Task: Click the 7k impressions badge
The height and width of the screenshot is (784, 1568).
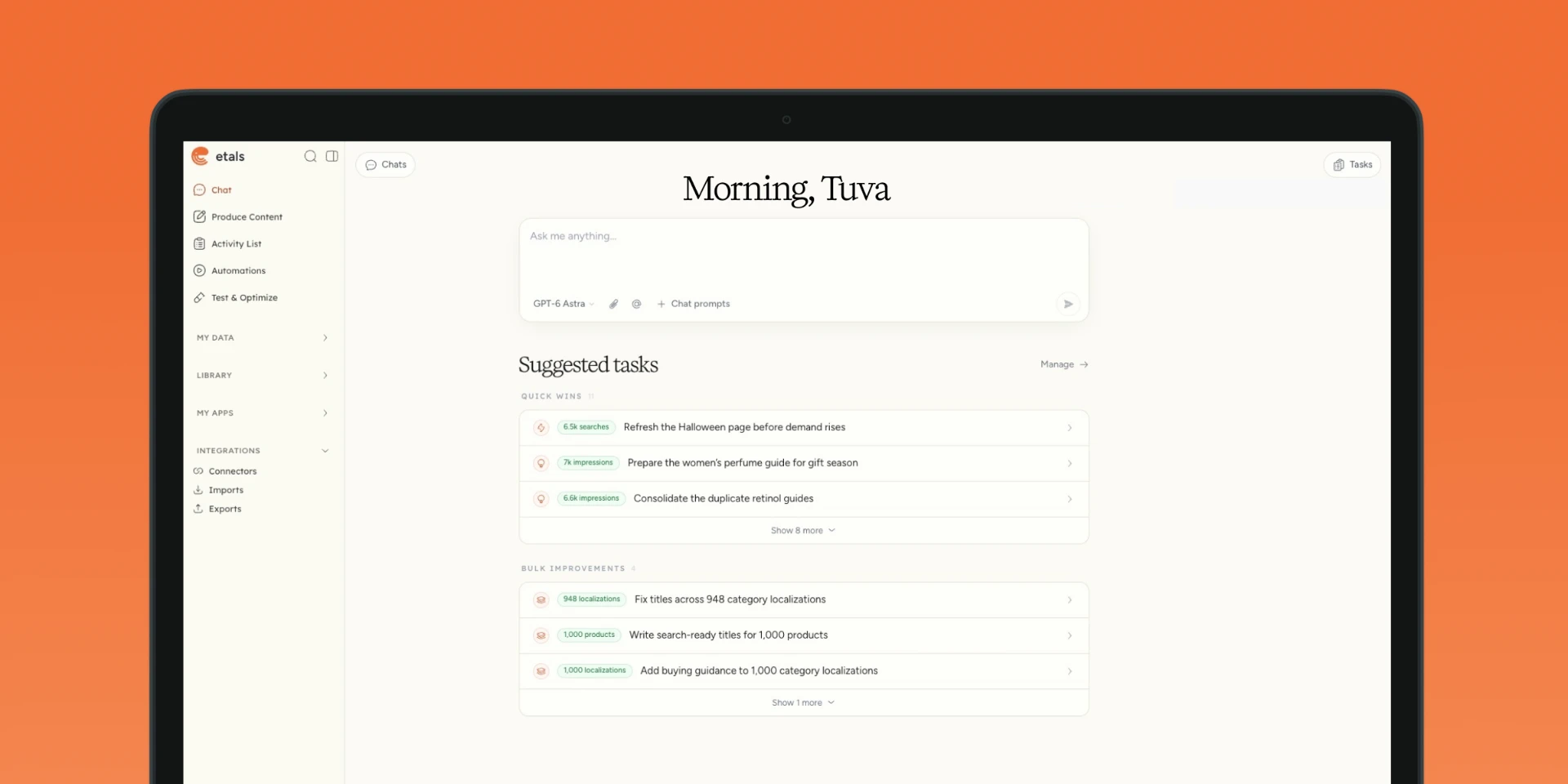Action: click(x=588, y=463)
